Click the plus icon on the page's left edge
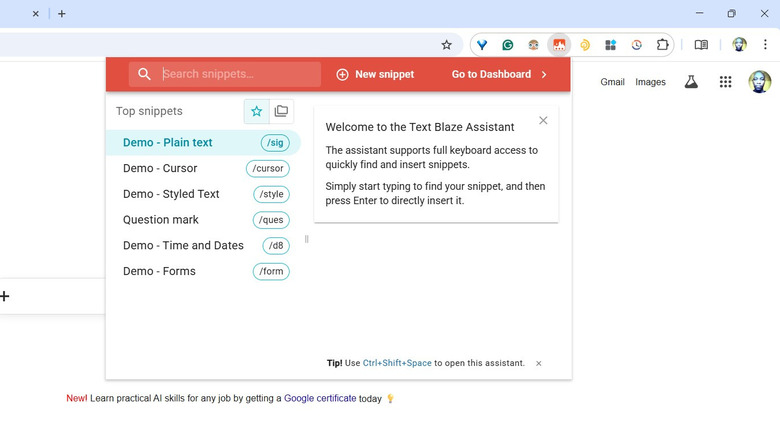Image resolution: width=780 pixels, height=438 pixels. 4,296
